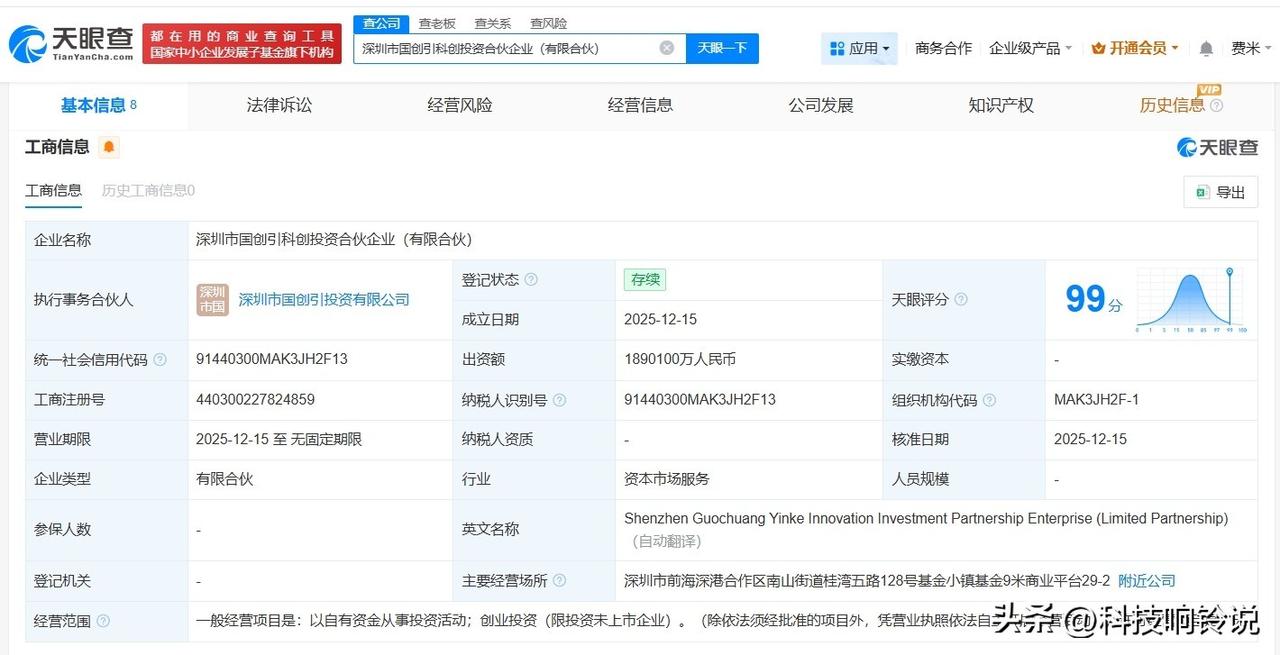Clear the search box with the X icon
Image resolution: width=1280 pixels, height=655 pixels.
coord(667,48)
